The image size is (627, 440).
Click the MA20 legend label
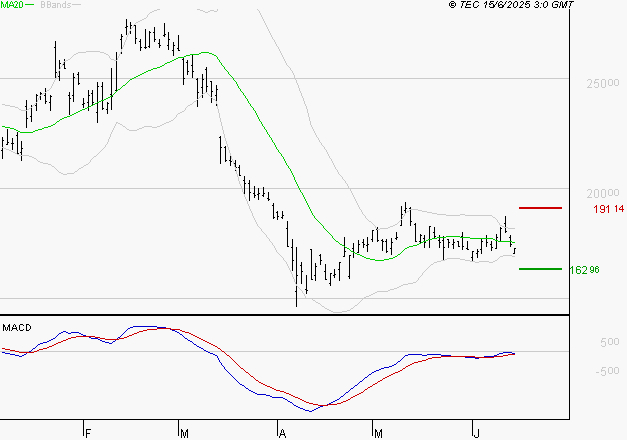[12, 5]
